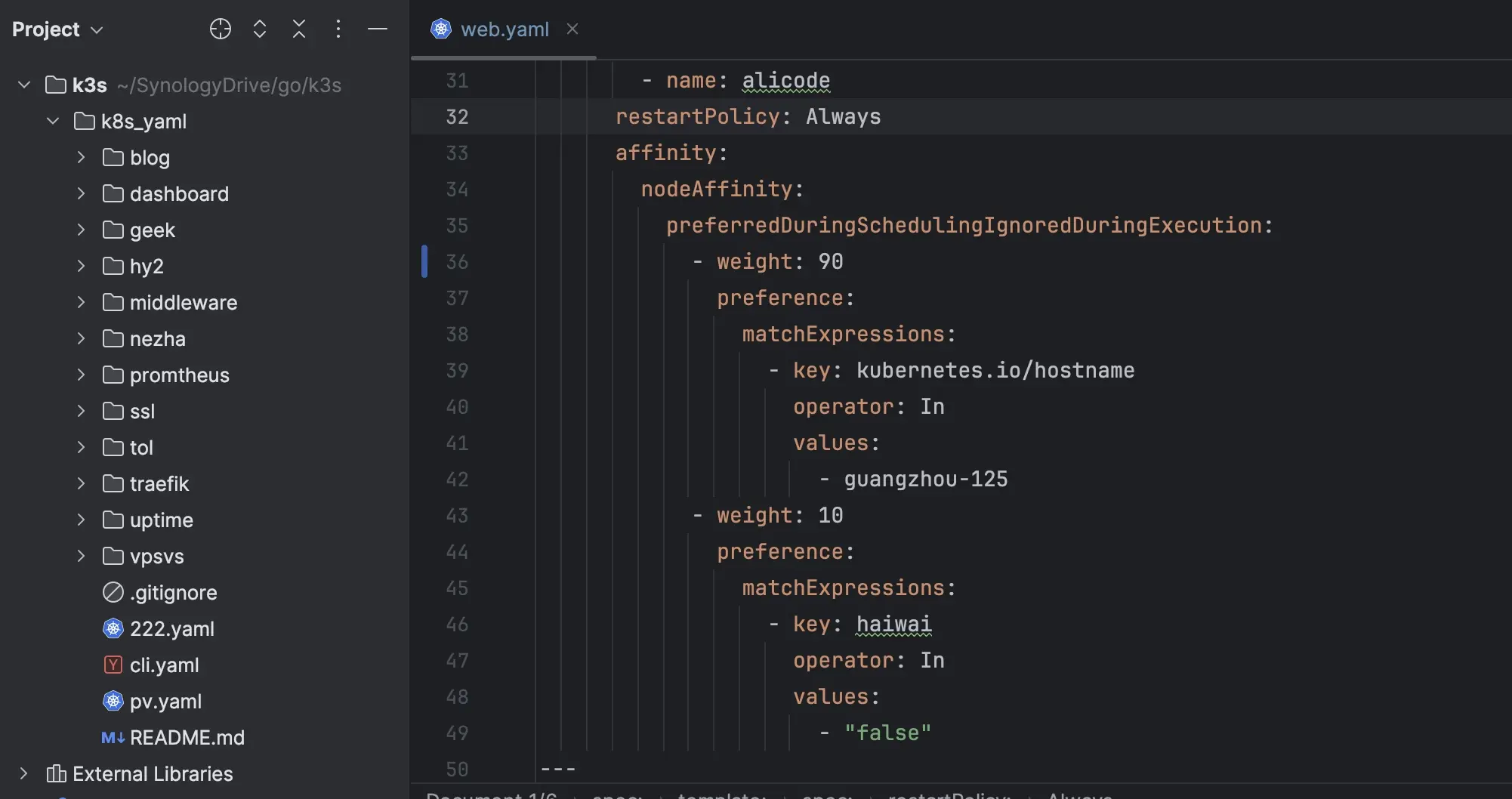Expand the traefik folder
The width and height of the screenshot is (1512, 799).
coord(81,483)
